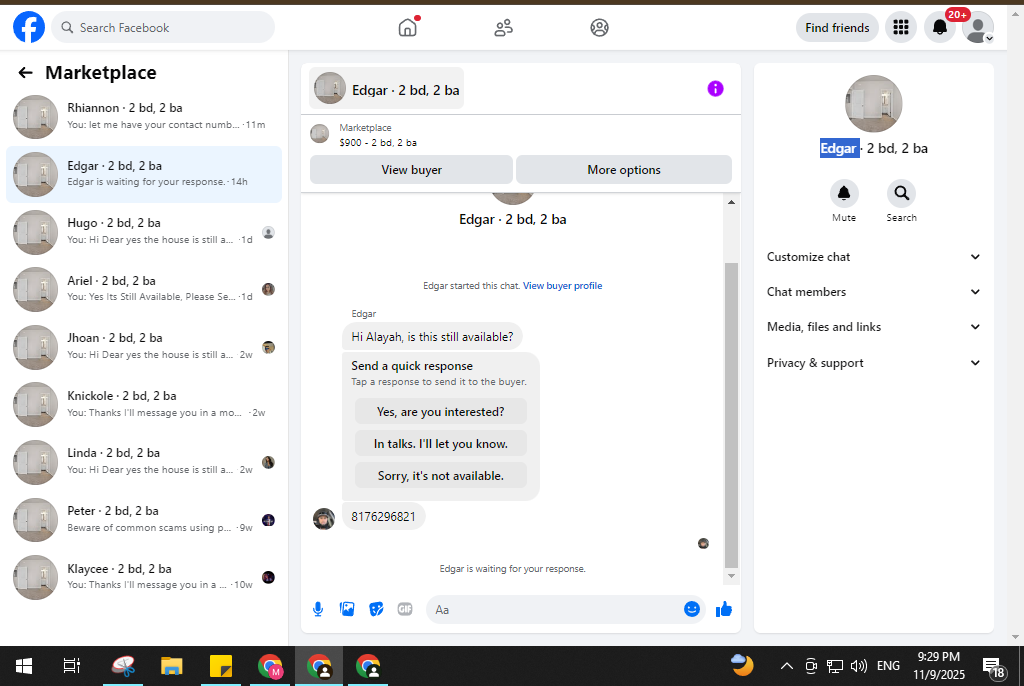Click the 8176296821 message bubble
The image size is (1024, 686).
click(383, 517)
